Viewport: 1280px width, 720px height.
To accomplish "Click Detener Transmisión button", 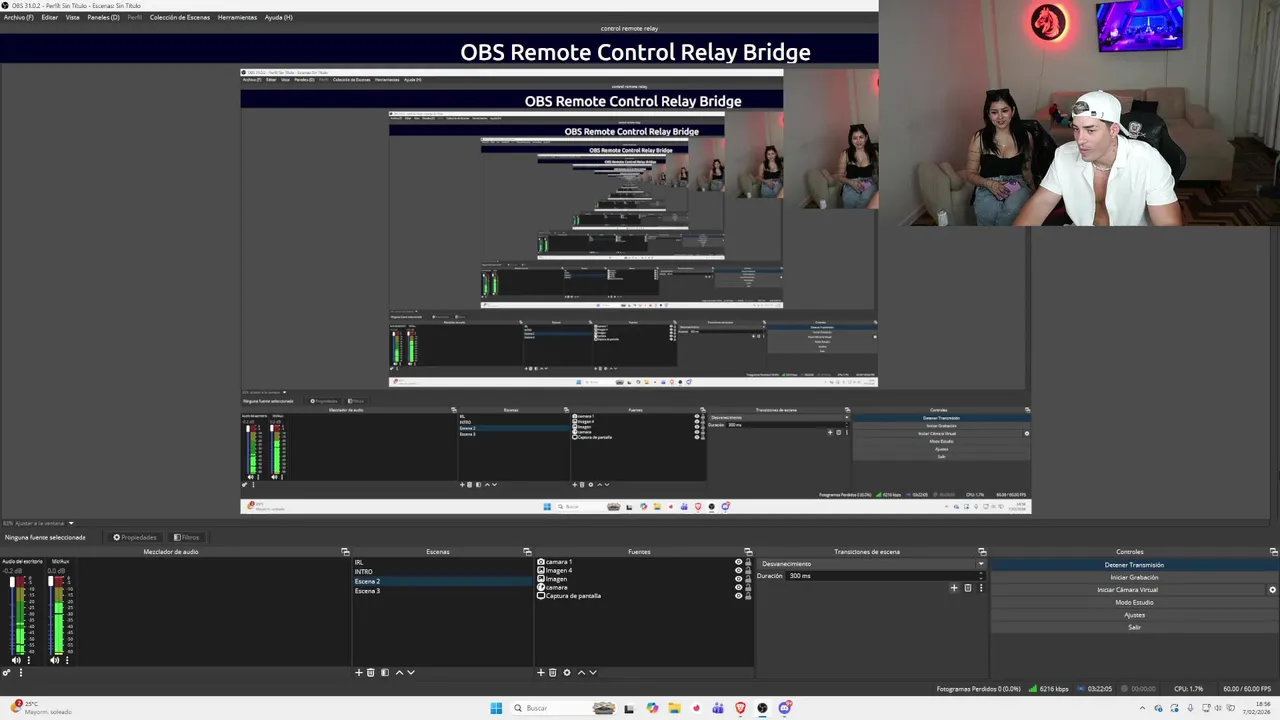I will [x=1134, y=565].
